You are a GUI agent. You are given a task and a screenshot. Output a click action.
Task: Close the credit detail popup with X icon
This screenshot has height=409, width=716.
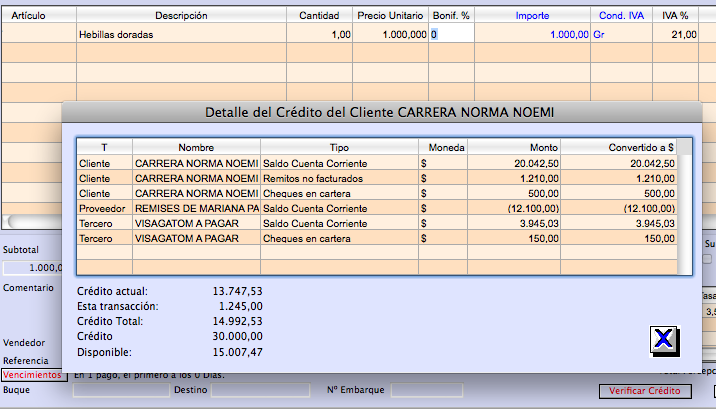664,341
